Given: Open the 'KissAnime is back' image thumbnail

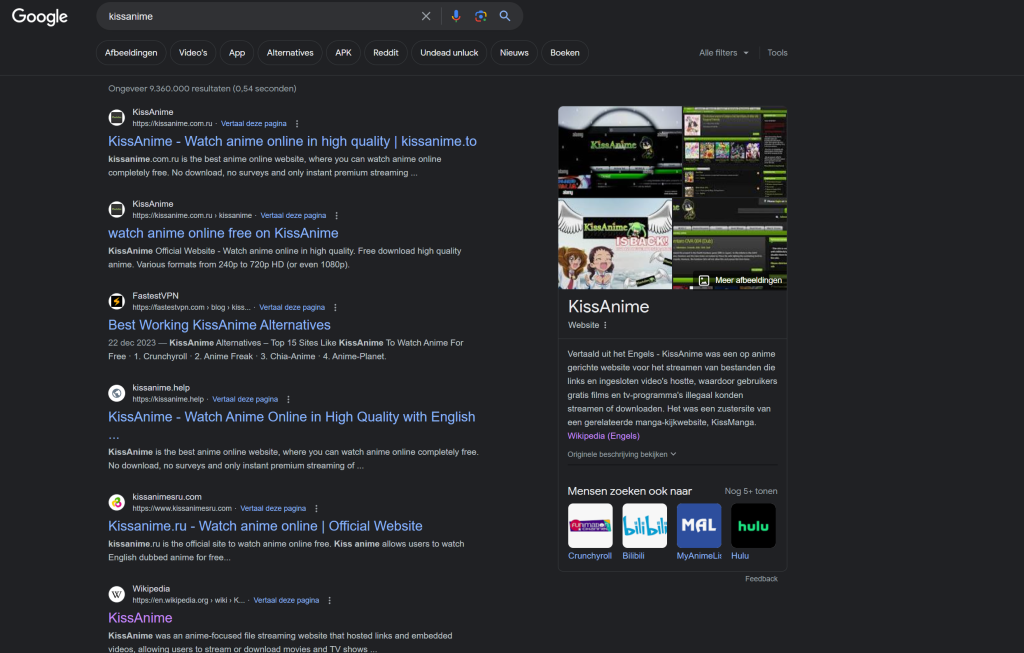Looking at the screenshot, I should 615,244.
